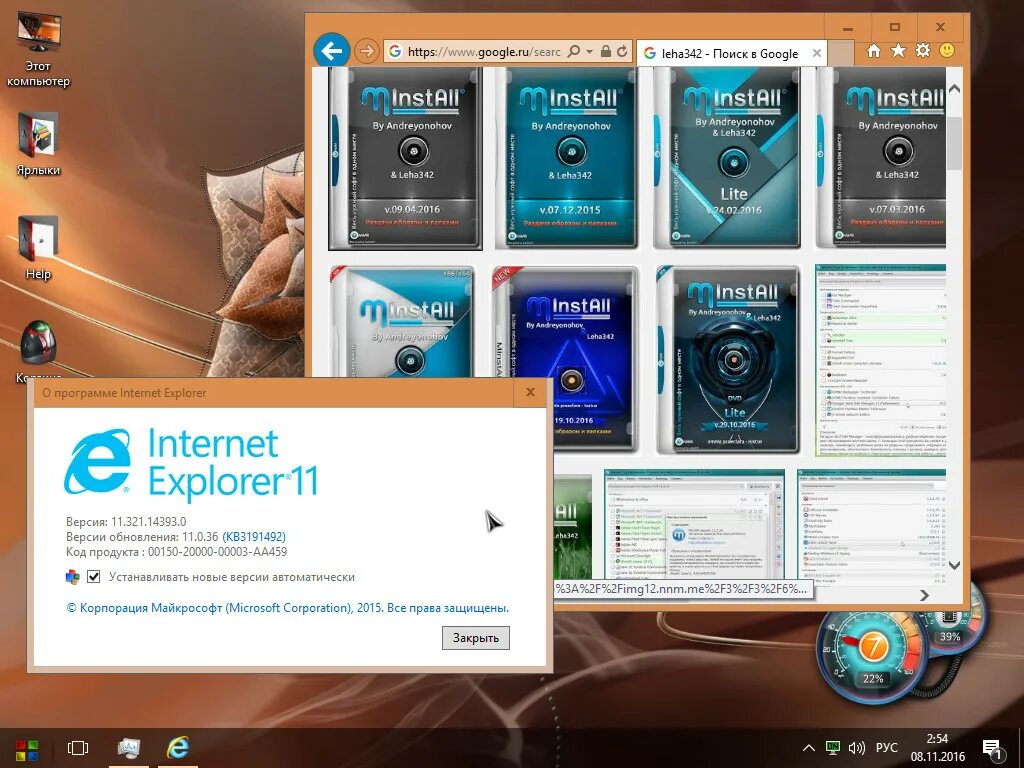Open the clock showing 2:54 08.11.2016

click(x=937, y=748)
